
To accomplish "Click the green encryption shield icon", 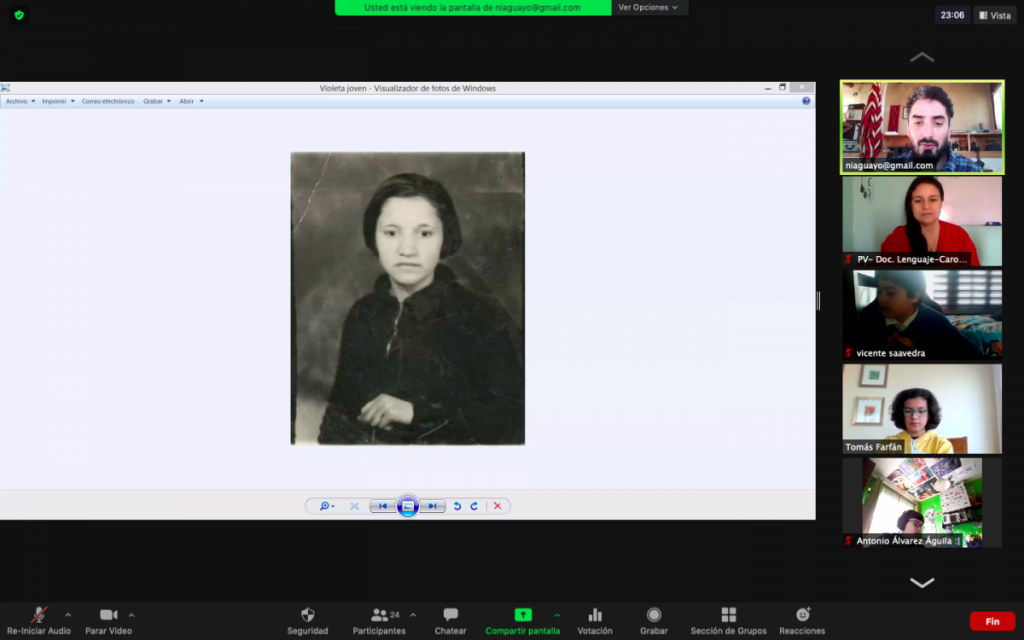I will coord(19,15).
